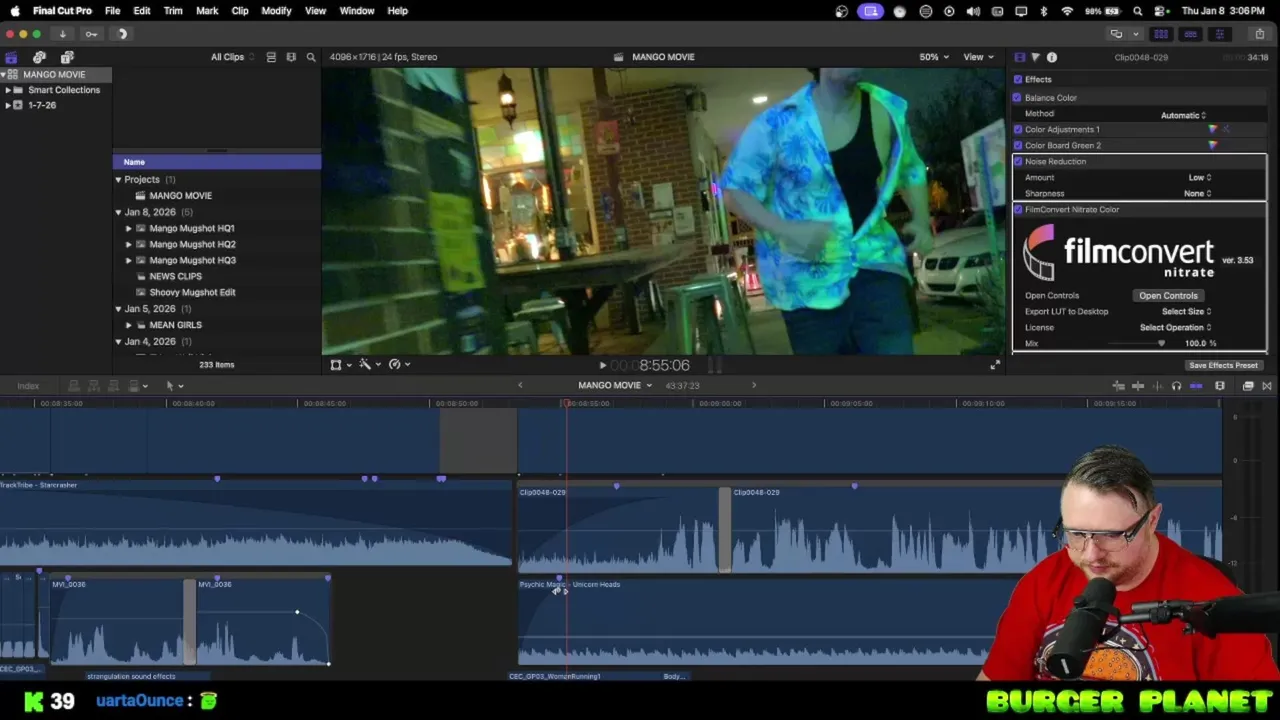Disable the Effects checkbox
Viewport: 1280px width, 720px height.
[x=1018, y=80]
